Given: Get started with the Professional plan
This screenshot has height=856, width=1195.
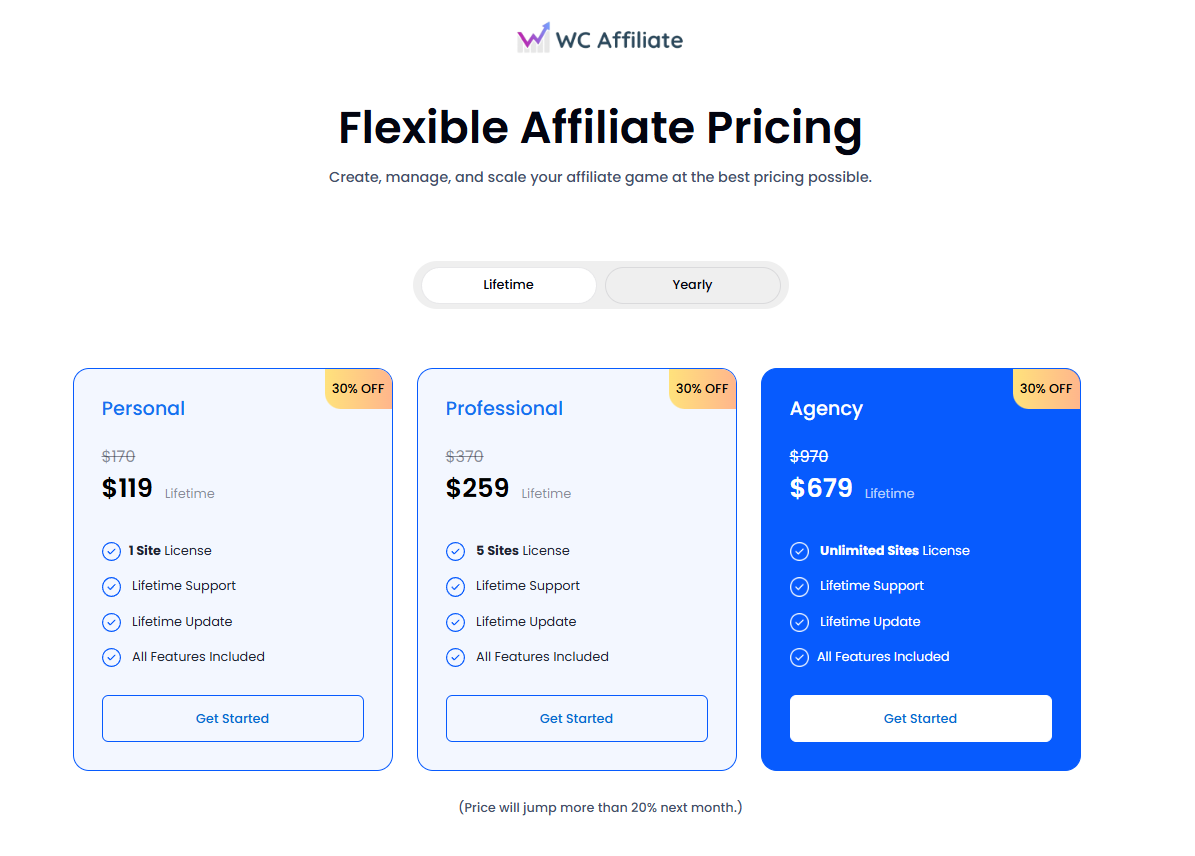Looking at the screenshot, I should pos(576,718).
